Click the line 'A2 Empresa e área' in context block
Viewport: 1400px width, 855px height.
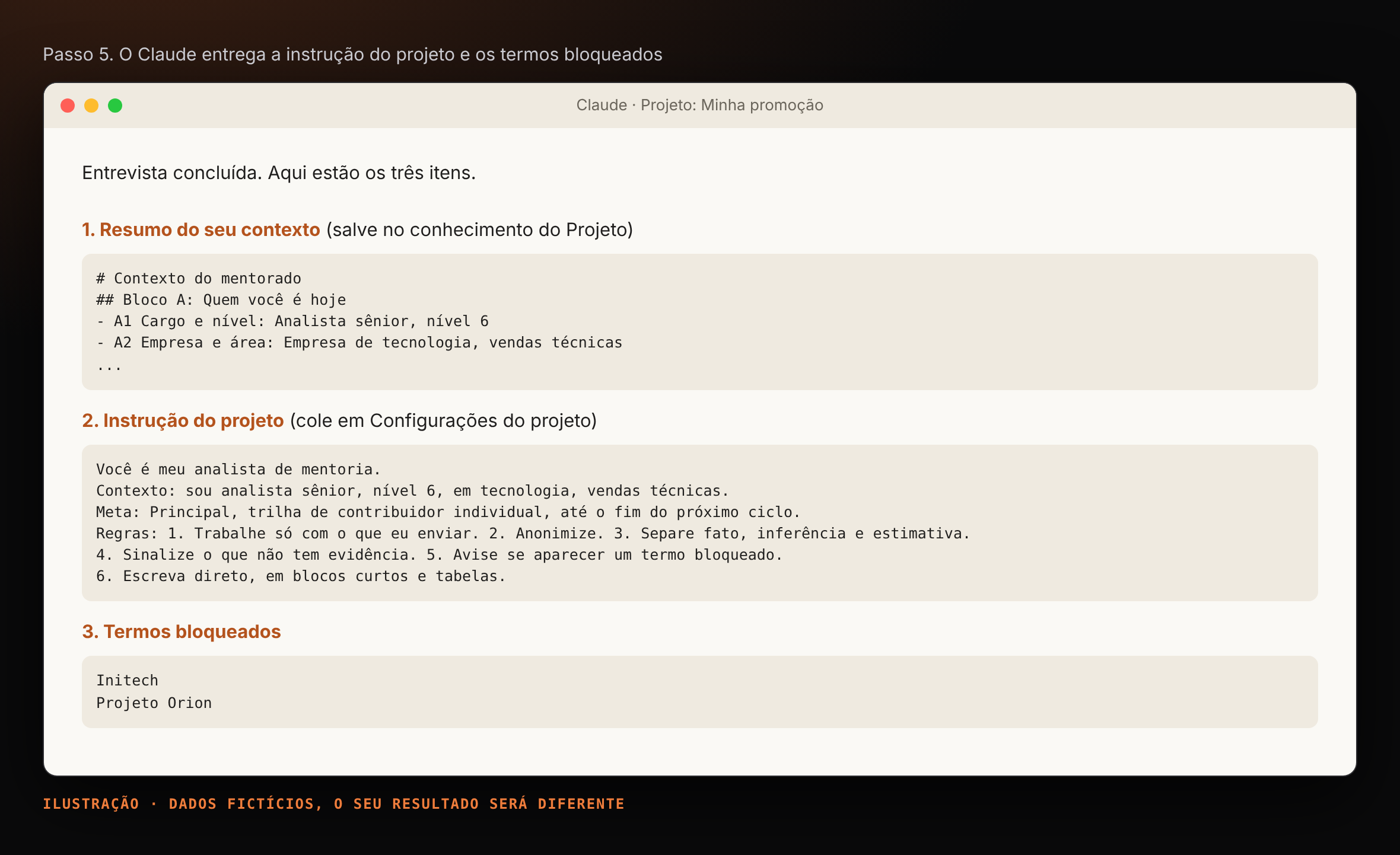359,343
